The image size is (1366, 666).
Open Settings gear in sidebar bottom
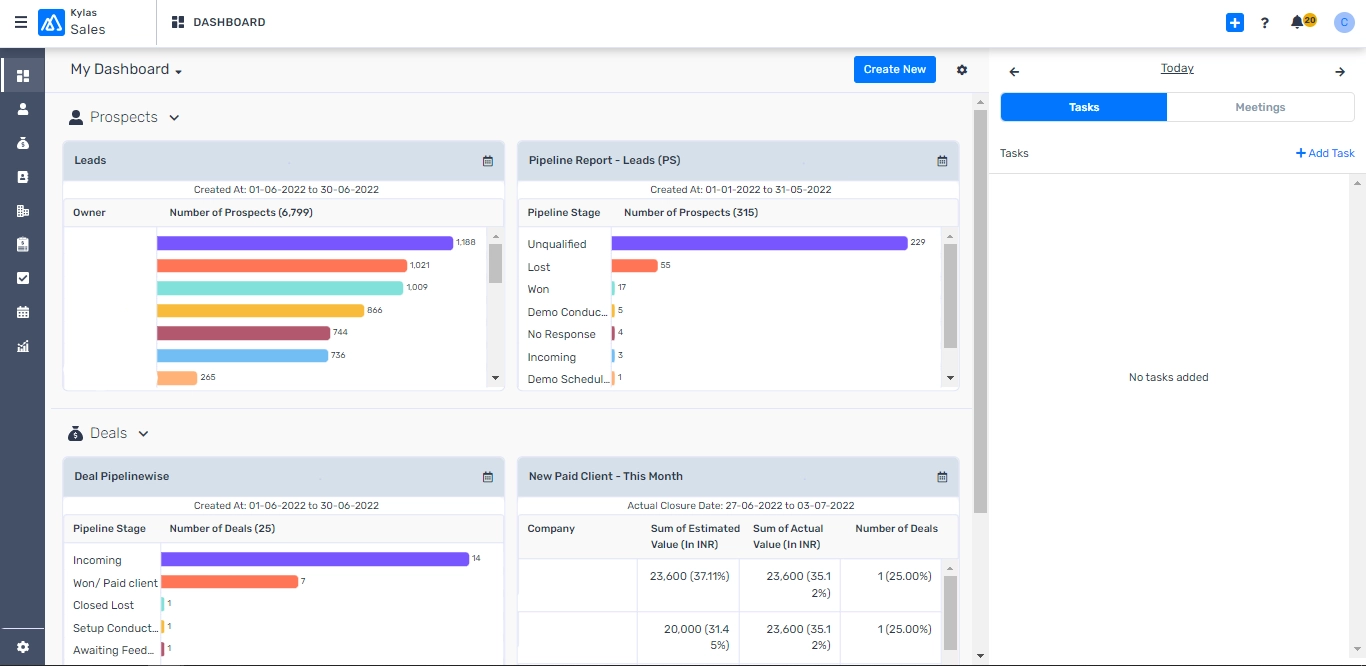click(x=23, y=647)
